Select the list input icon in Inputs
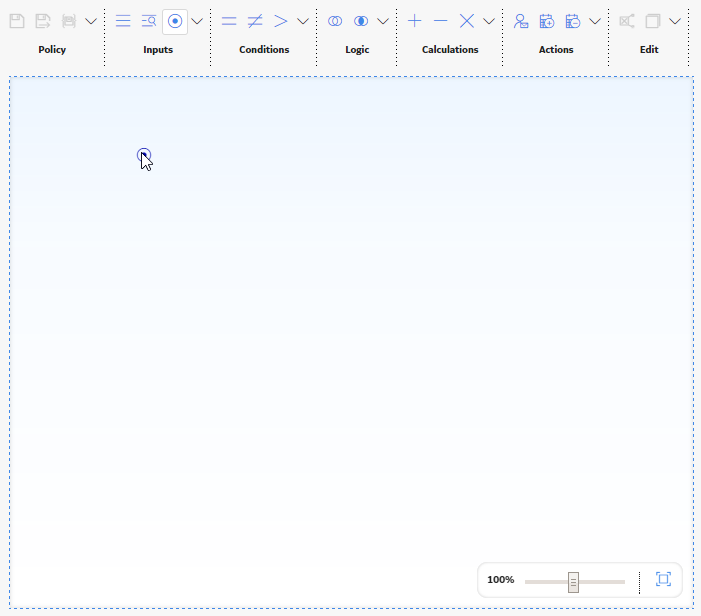 tap(123, 21)
